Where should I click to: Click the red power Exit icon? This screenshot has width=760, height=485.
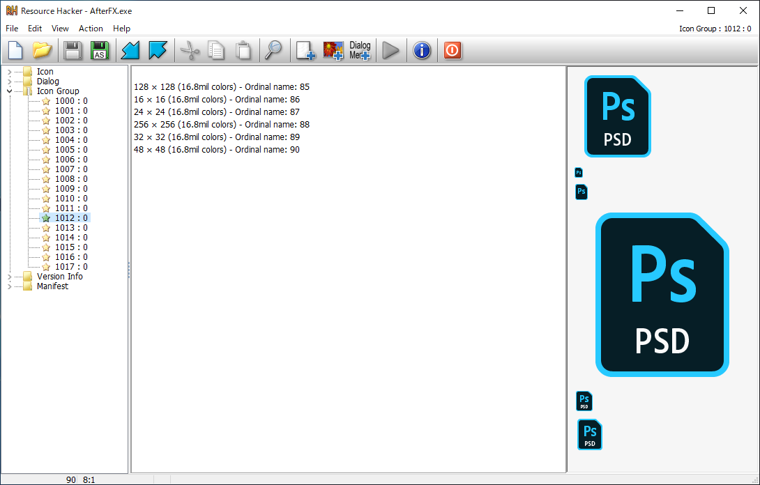pos(452,50)
